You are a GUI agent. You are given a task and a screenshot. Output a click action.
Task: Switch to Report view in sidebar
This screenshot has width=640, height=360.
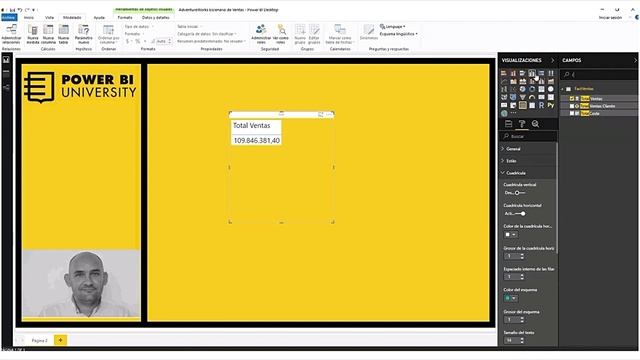[7, 60]
